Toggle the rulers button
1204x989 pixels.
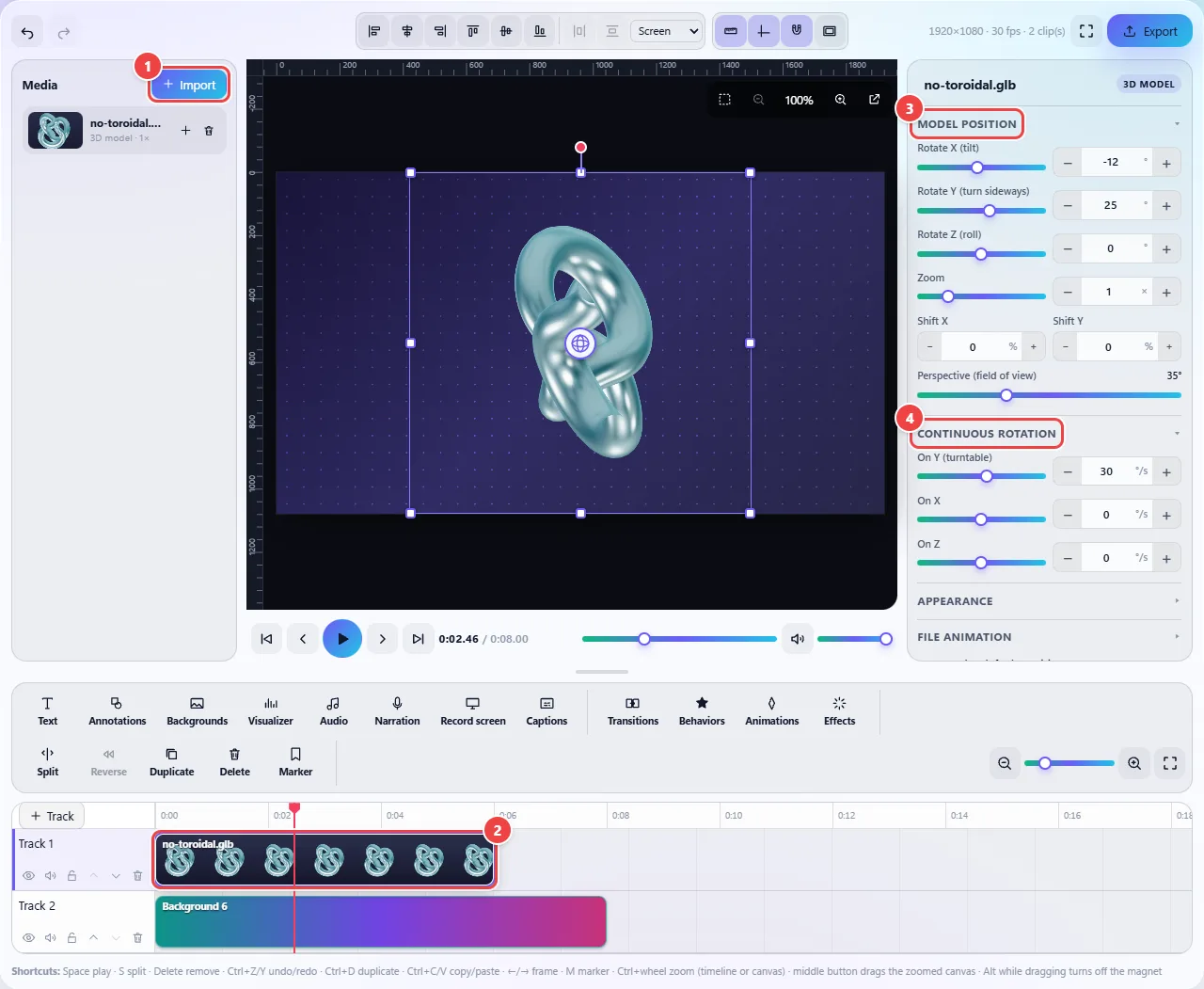point(731,31)
